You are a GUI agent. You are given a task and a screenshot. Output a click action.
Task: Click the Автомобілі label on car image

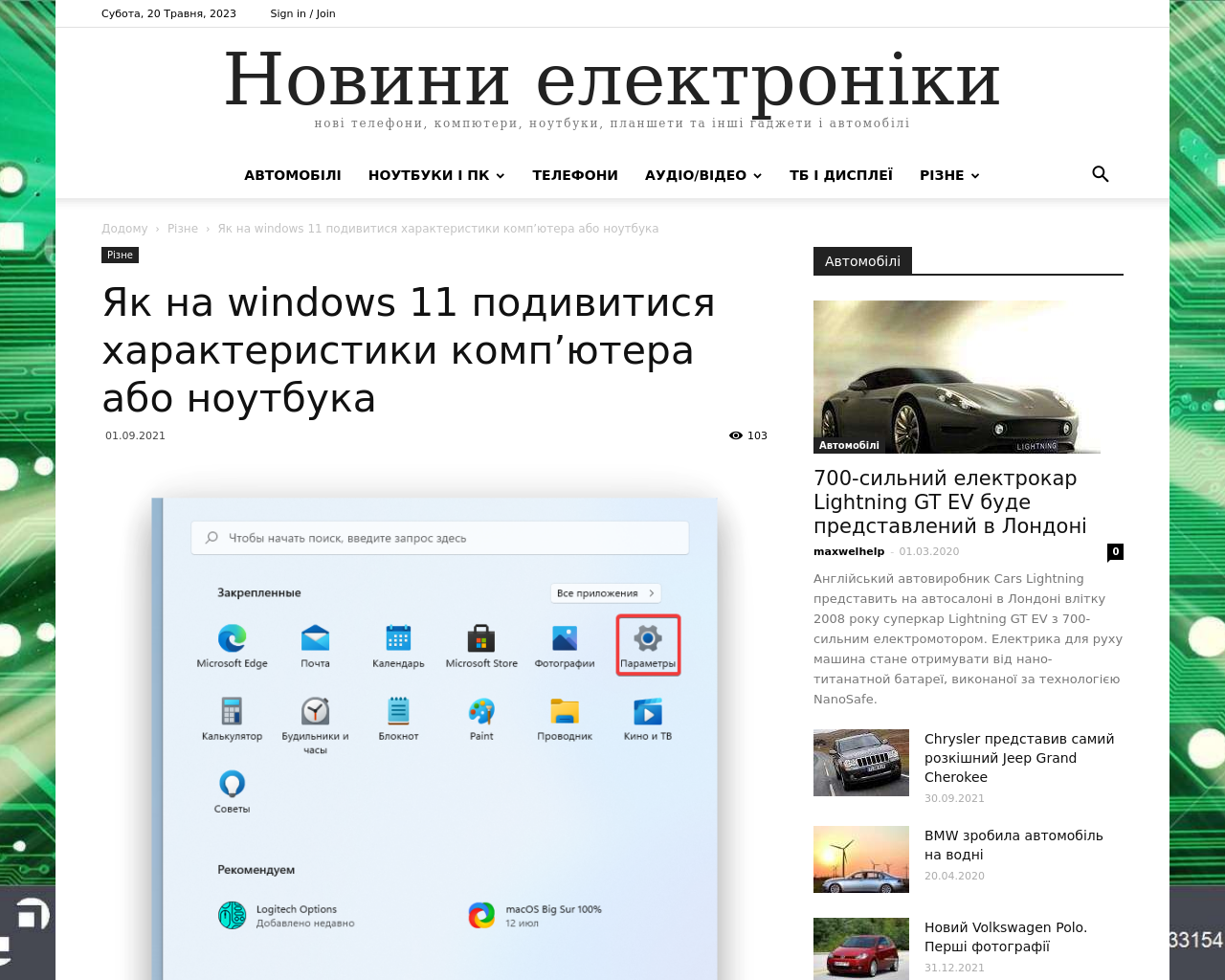[849, 445]
